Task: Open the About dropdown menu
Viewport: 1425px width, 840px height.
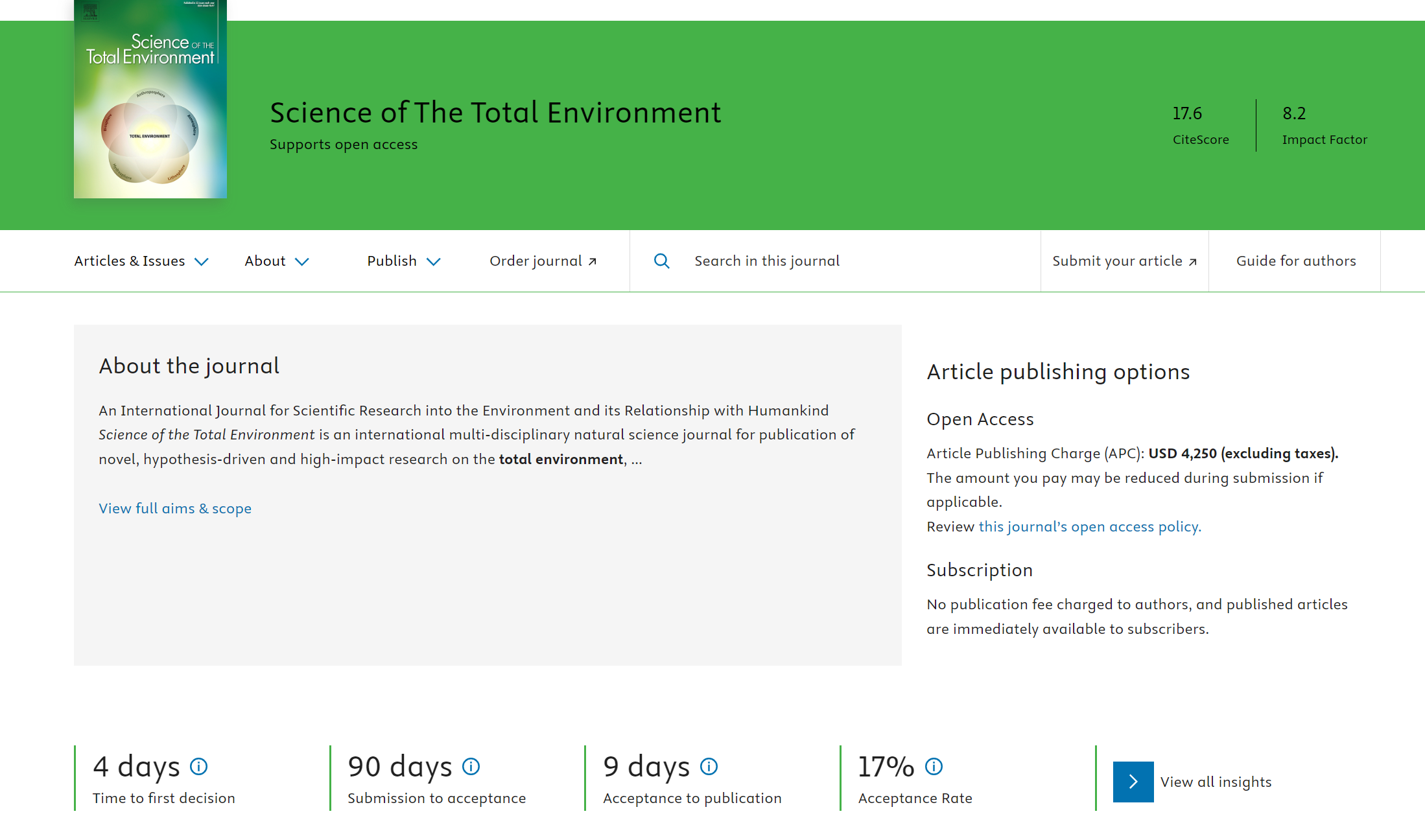Action: click(x=276, y=261)
